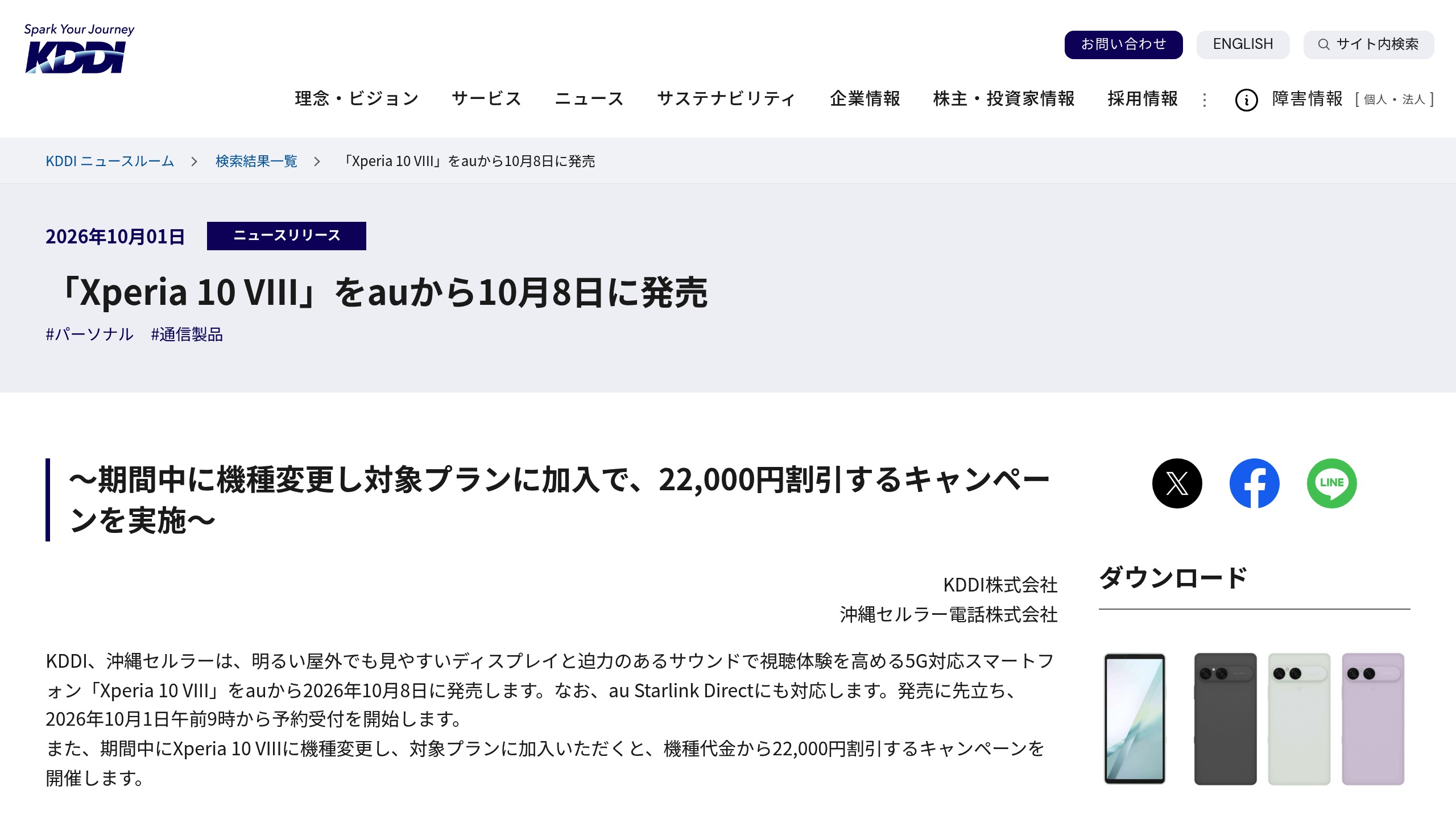Click the Spark Your Journey tagline

tap(79, 30)
